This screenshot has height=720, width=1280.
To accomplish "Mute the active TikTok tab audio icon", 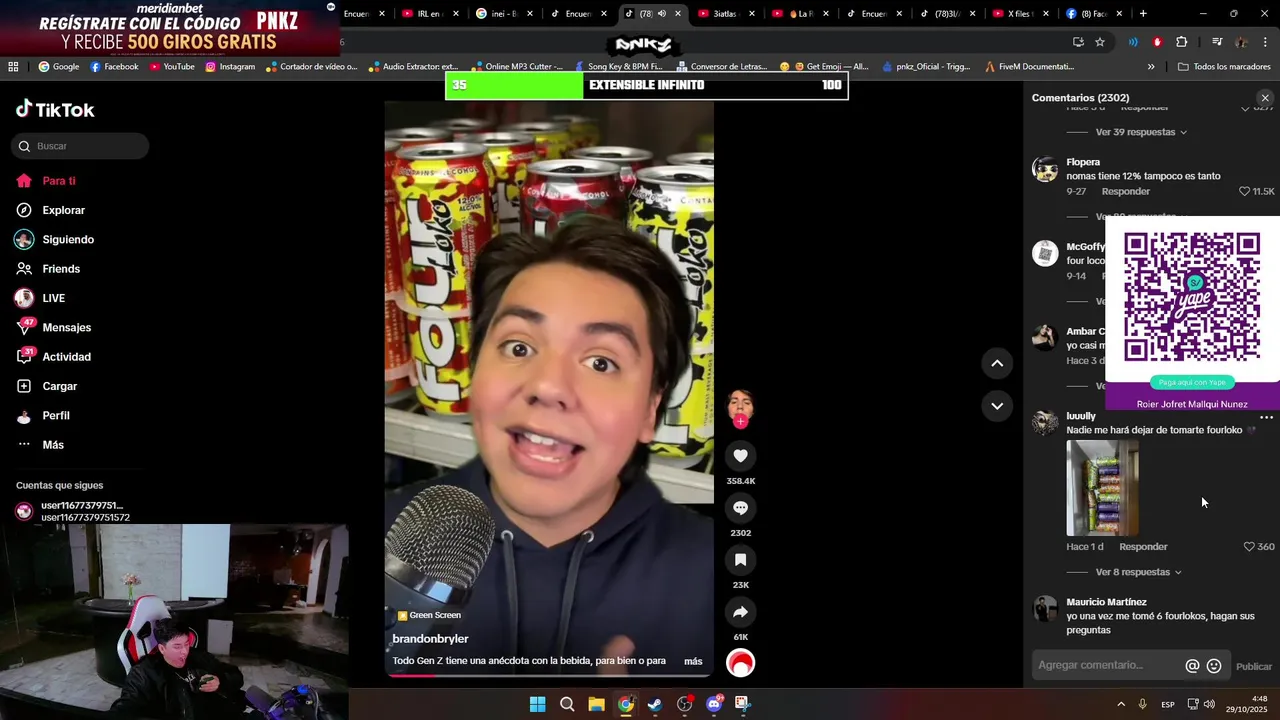I will pos(661,14).
